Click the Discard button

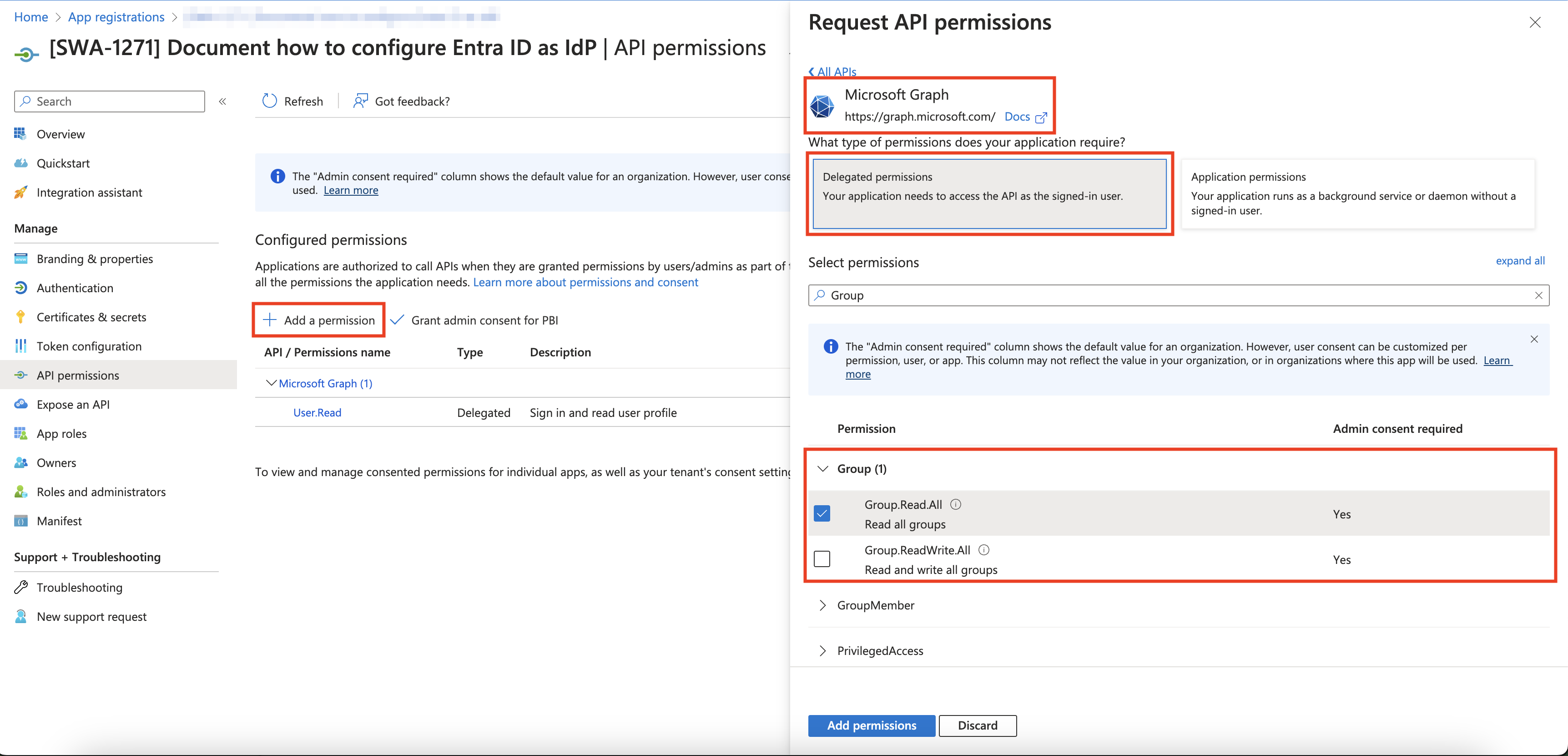click(977, 725)
